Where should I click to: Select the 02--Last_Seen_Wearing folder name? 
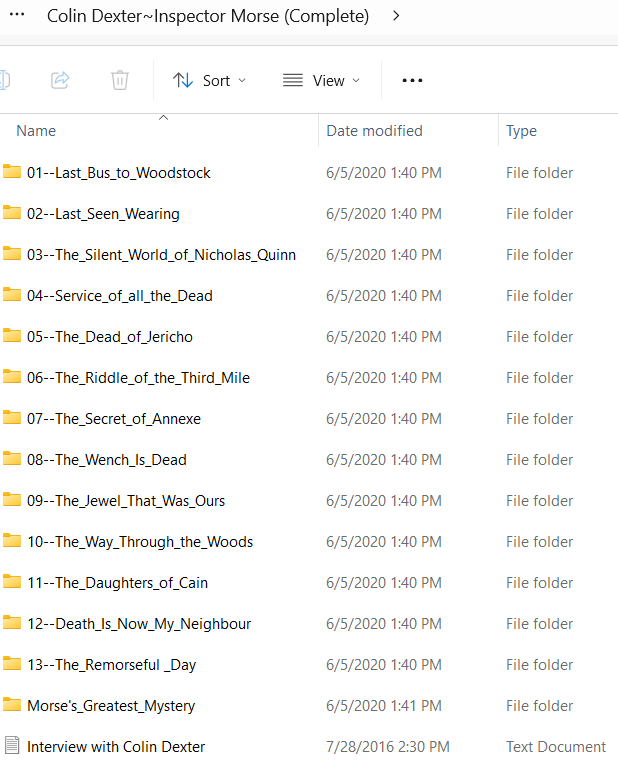pos(103,214)
